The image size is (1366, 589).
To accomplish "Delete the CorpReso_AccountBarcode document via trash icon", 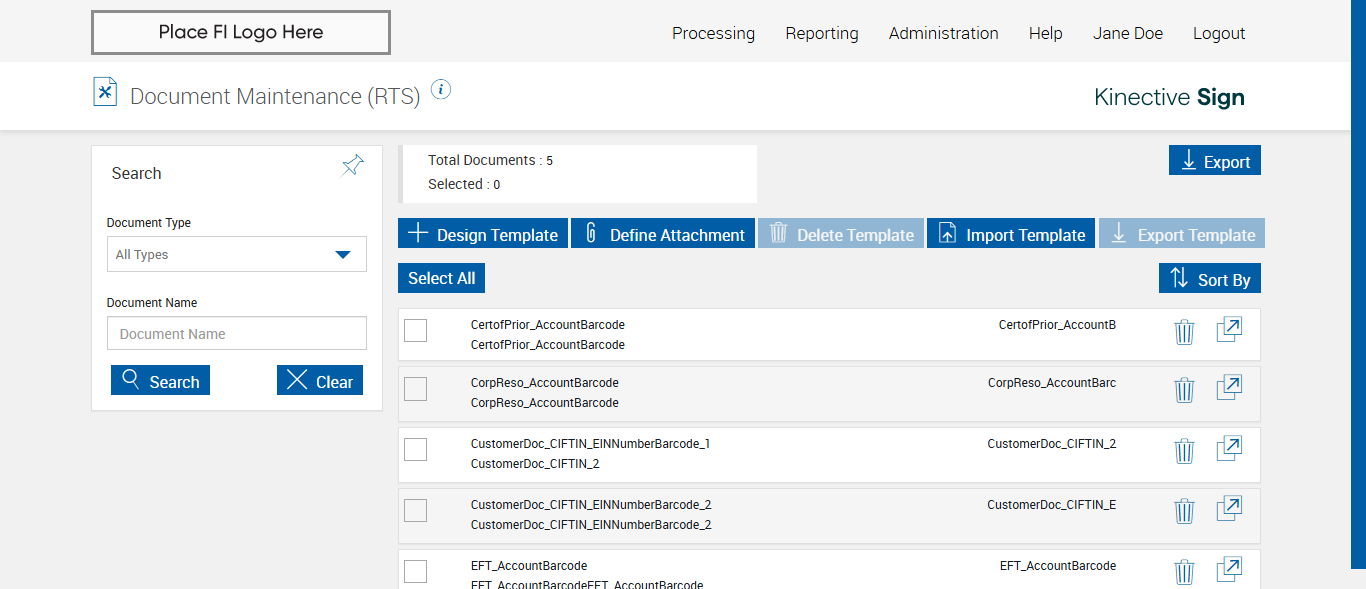I will point(1184,389).
